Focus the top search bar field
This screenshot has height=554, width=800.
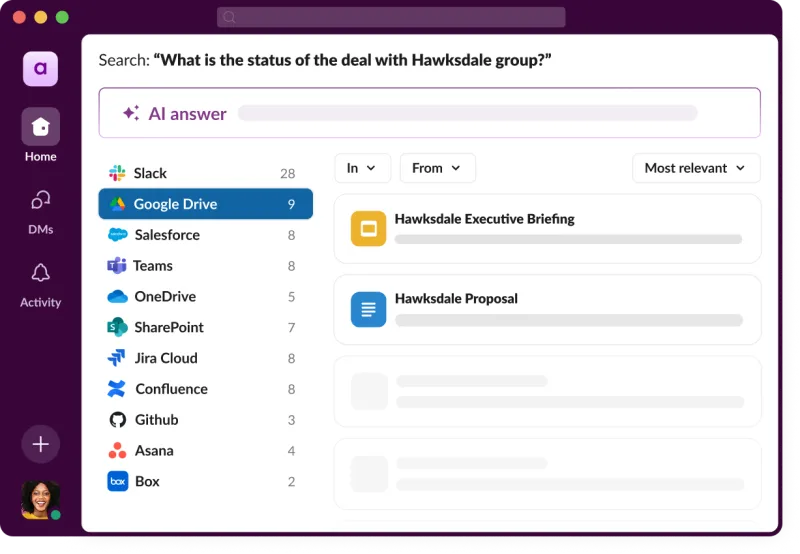click(x=391, y=17)
